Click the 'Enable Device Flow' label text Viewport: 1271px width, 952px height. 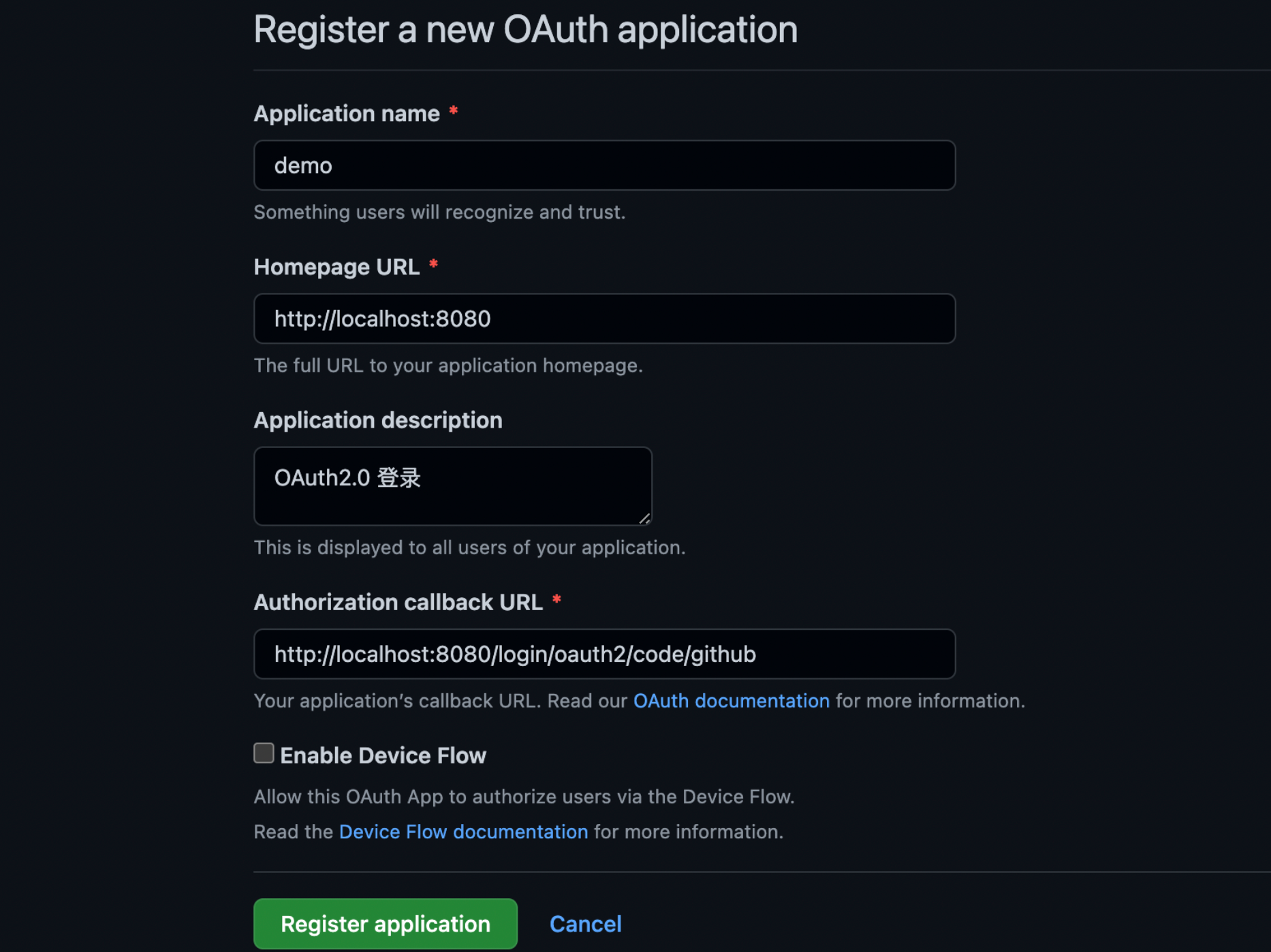click(x=383, y=755)
